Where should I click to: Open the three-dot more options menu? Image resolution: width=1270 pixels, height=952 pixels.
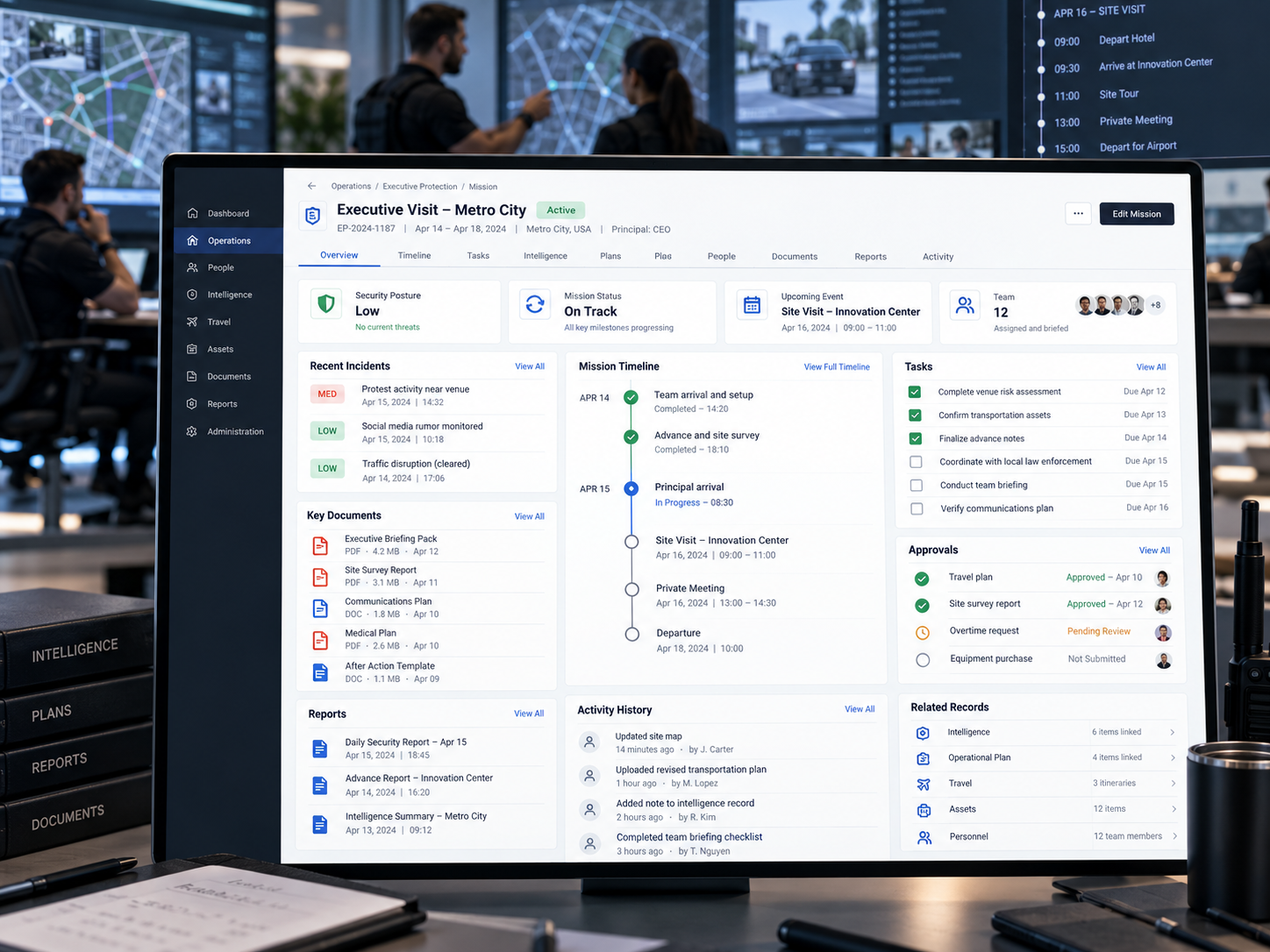(1078, 213)
